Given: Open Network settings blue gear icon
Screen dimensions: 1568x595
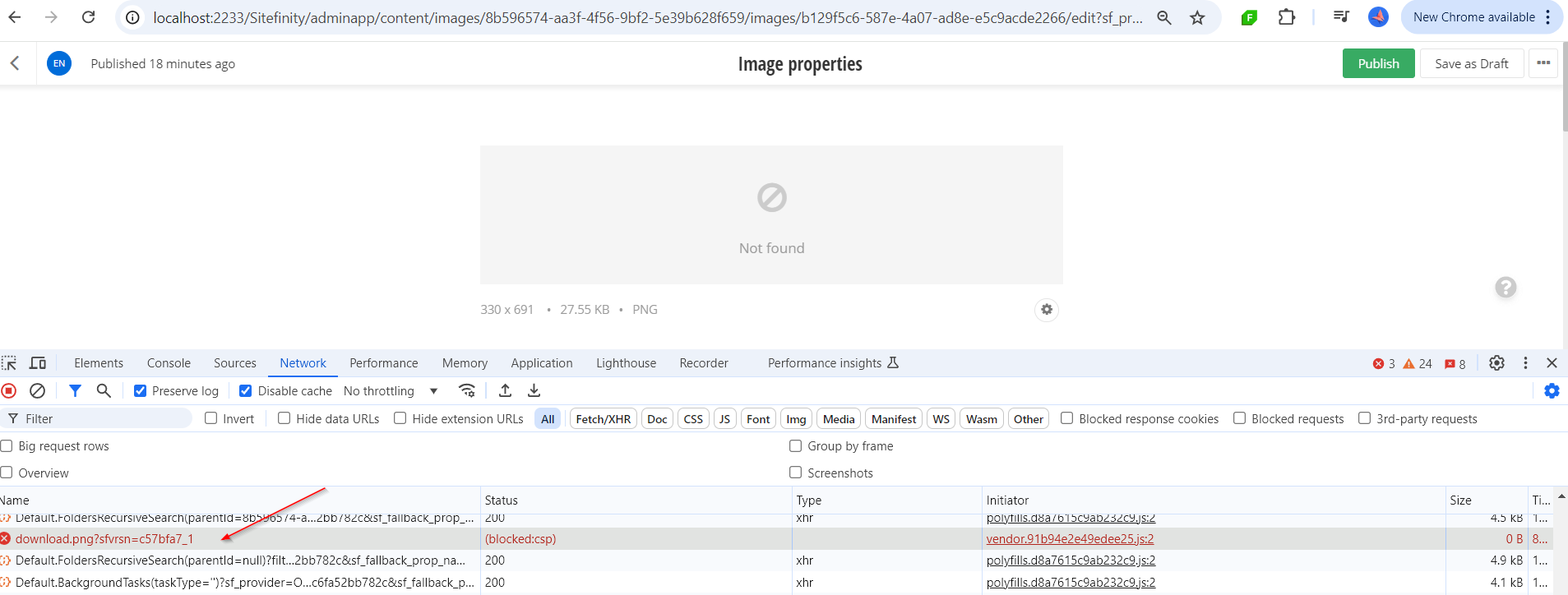Looking at the screenshot, I should pos(1552,391).
